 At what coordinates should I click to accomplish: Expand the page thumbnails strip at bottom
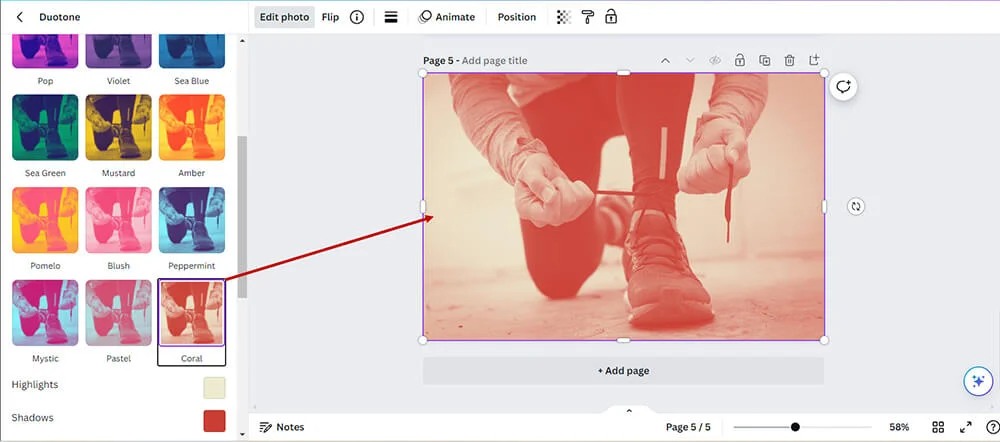(x=629, y=411)
